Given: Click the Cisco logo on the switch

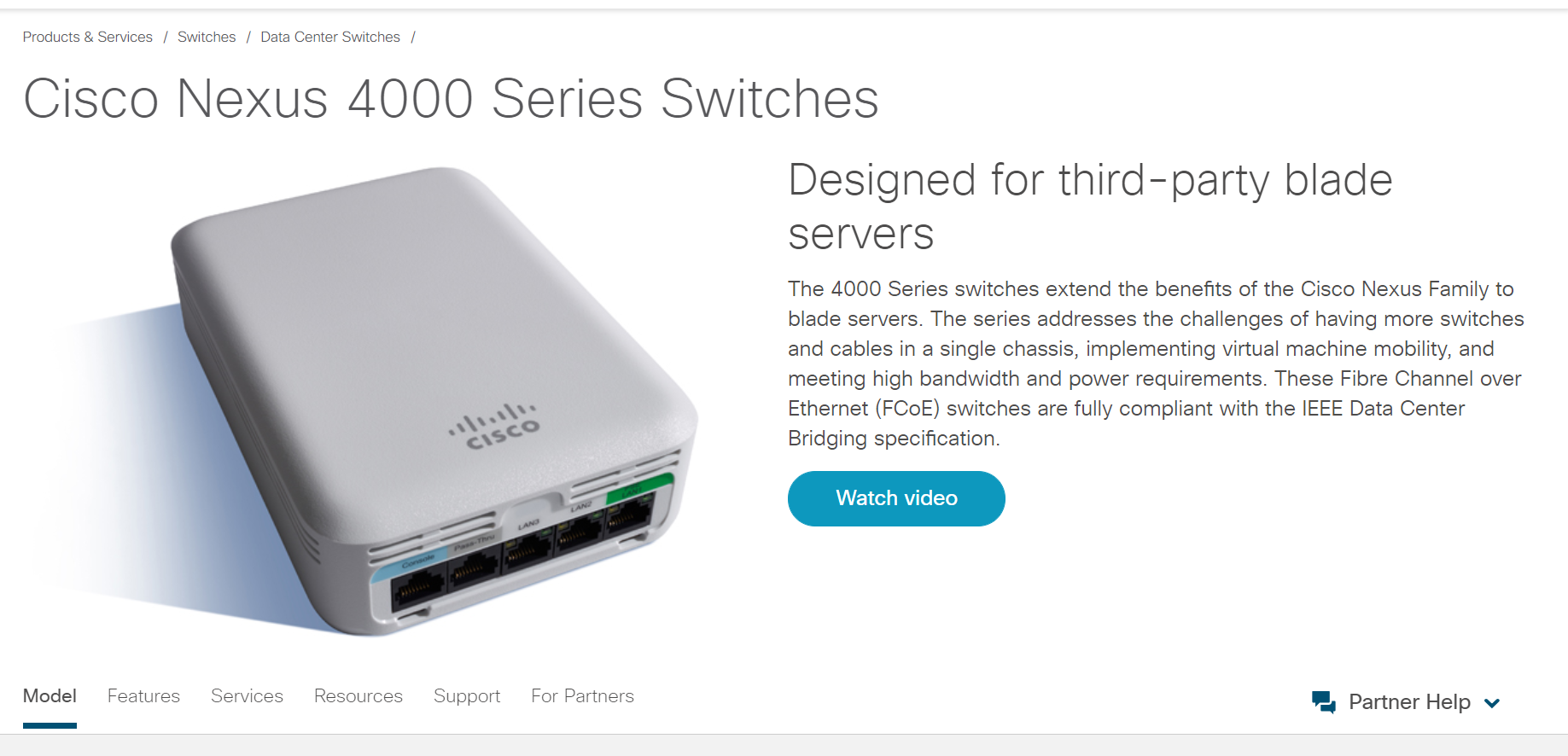Looking at the screenshot, I should click(494, 427).
